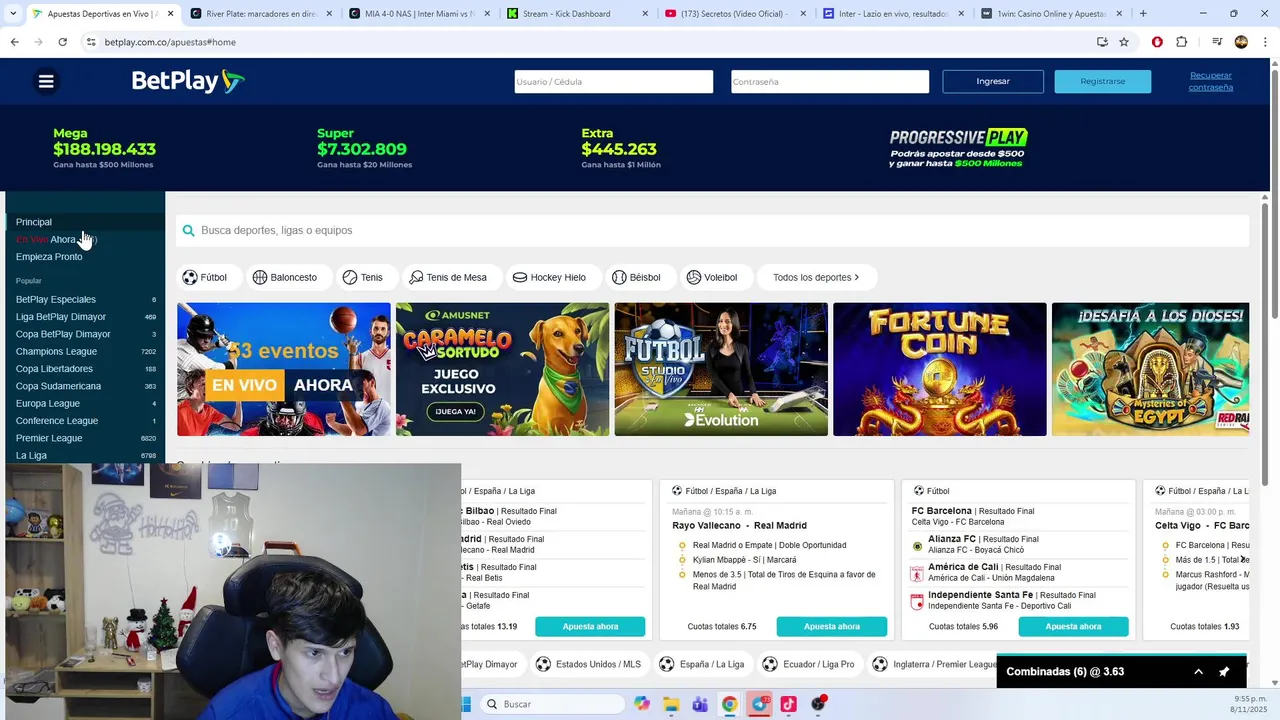
Task: Click the search magnifier icon in sports search
Action: pyautogui.click(x=188, y=231)
